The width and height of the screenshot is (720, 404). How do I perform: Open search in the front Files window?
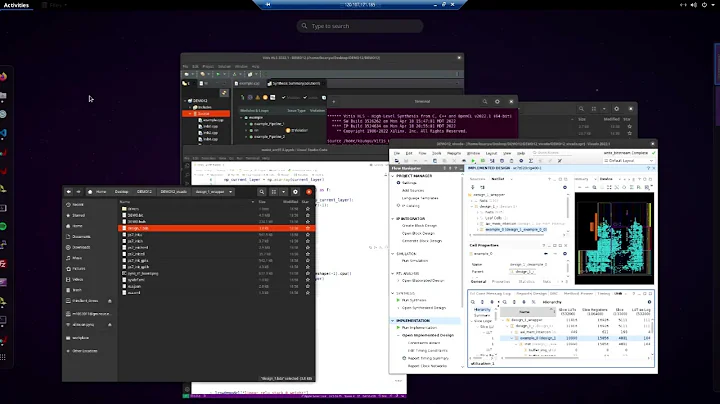[261, 192]
